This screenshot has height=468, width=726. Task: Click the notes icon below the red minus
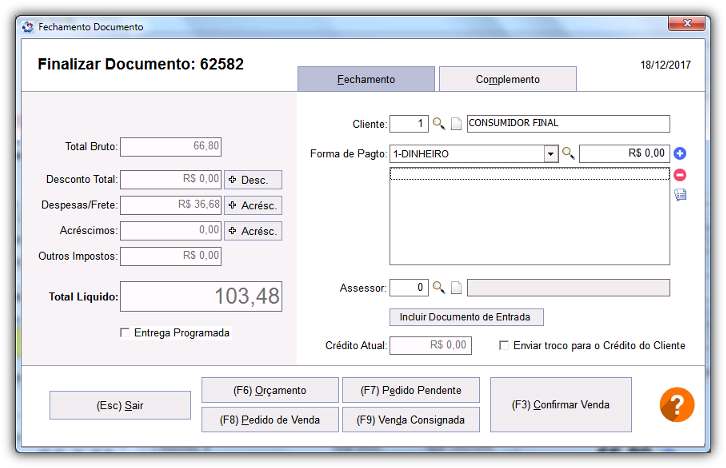[x=680, y=195]
